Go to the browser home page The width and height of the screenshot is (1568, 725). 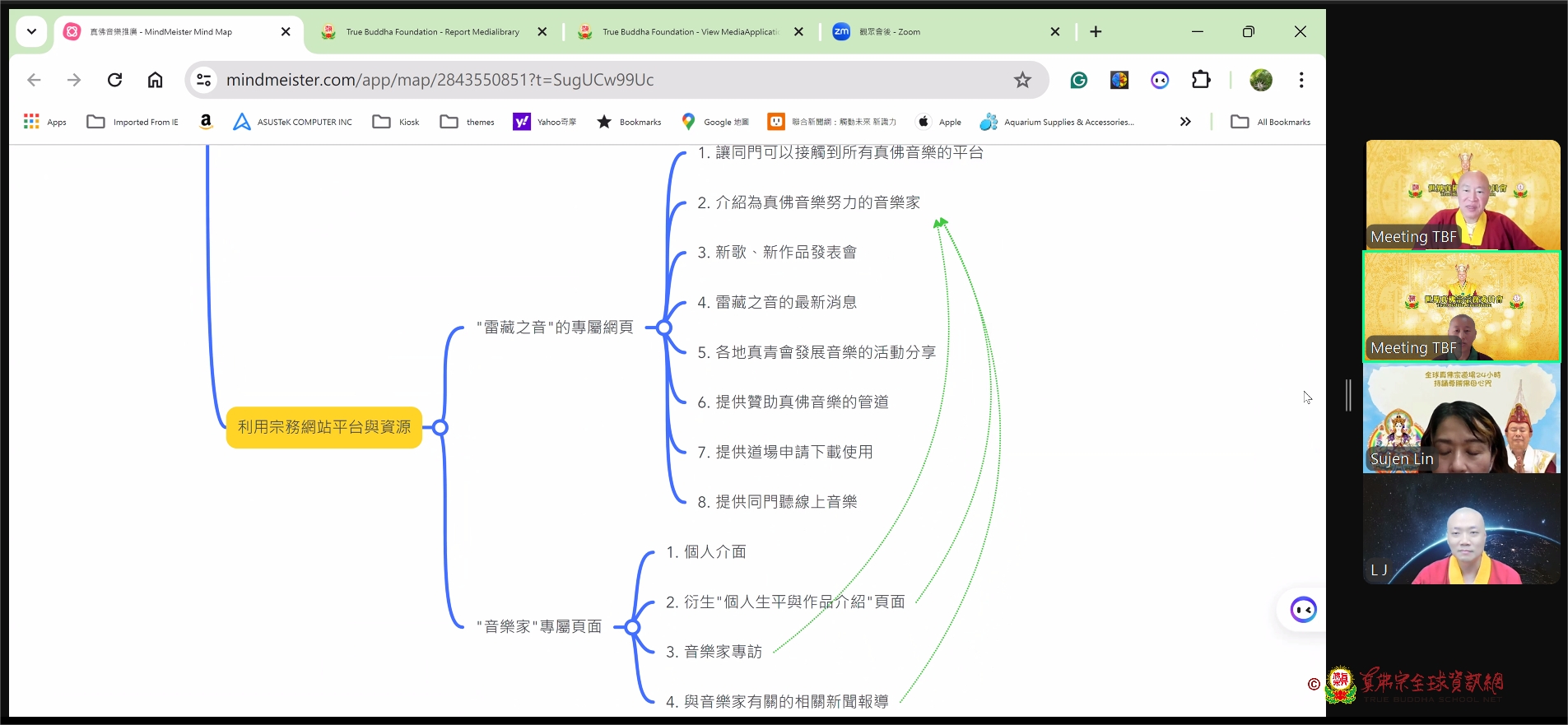click(x=155, y=80)
